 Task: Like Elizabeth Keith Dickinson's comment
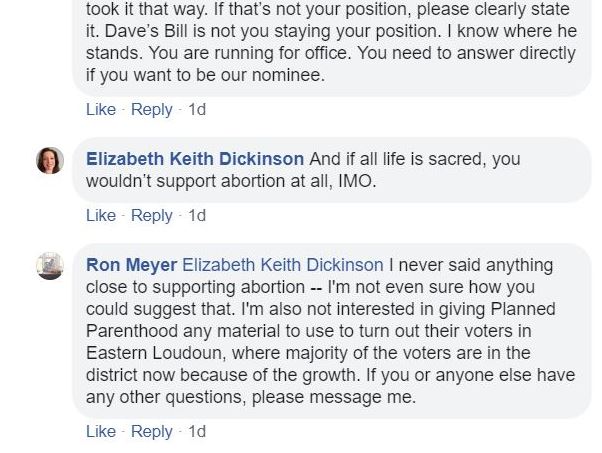(101, 215)
